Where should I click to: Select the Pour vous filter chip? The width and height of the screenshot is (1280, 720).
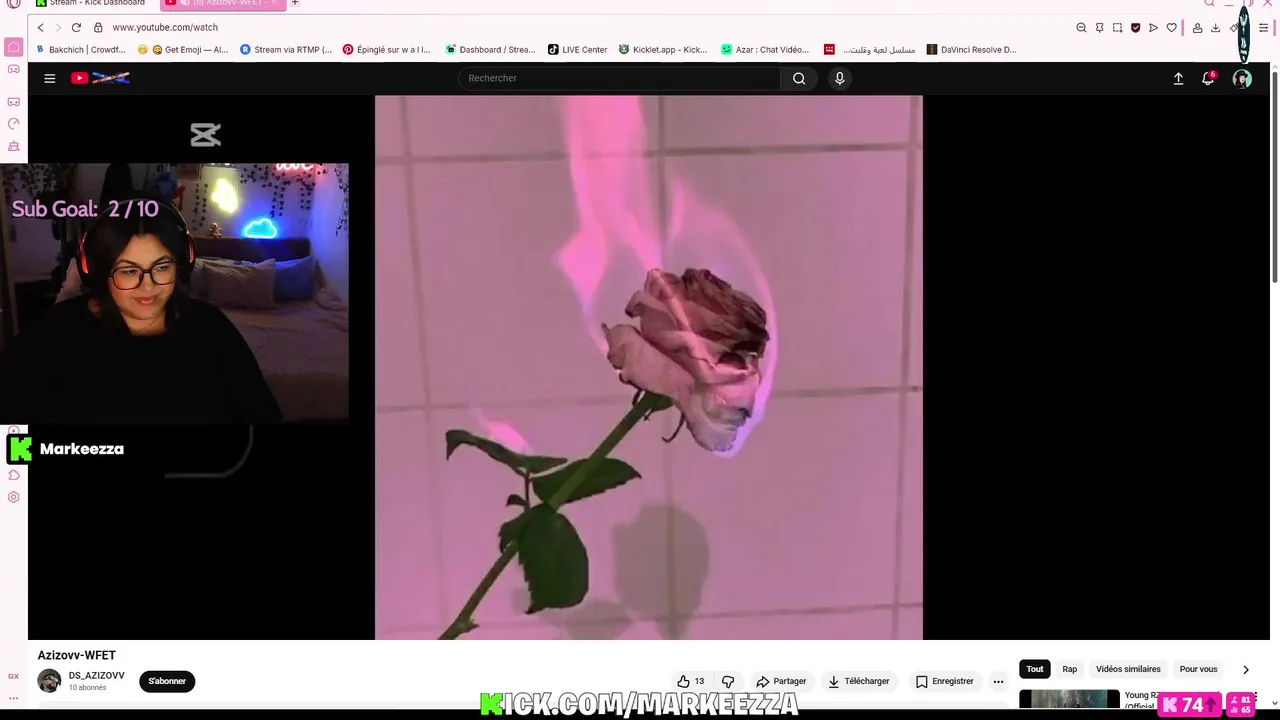click(x=1198, y=669)
